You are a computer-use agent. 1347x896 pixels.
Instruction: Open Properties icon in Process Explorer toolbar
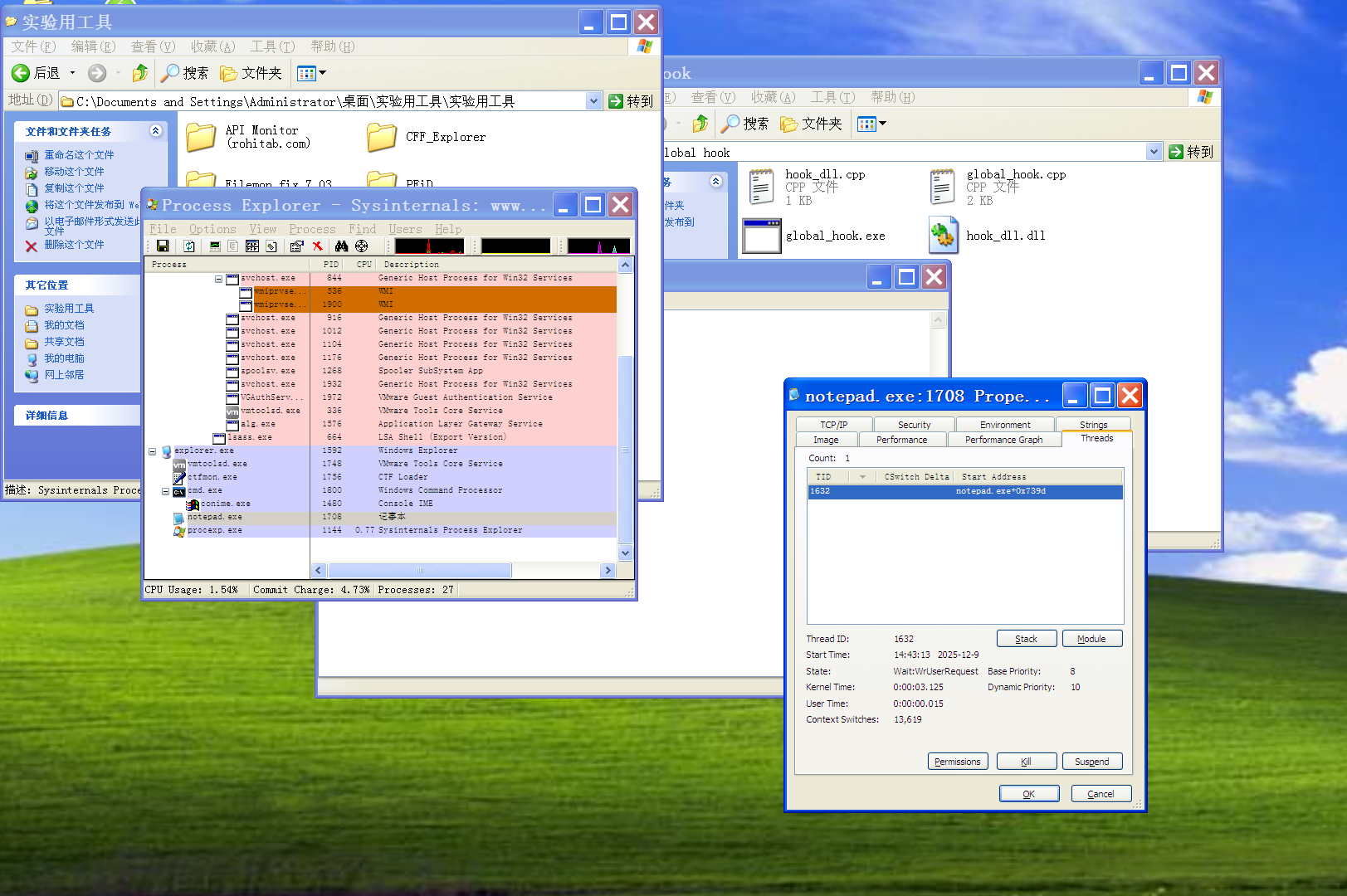[296, 246]
